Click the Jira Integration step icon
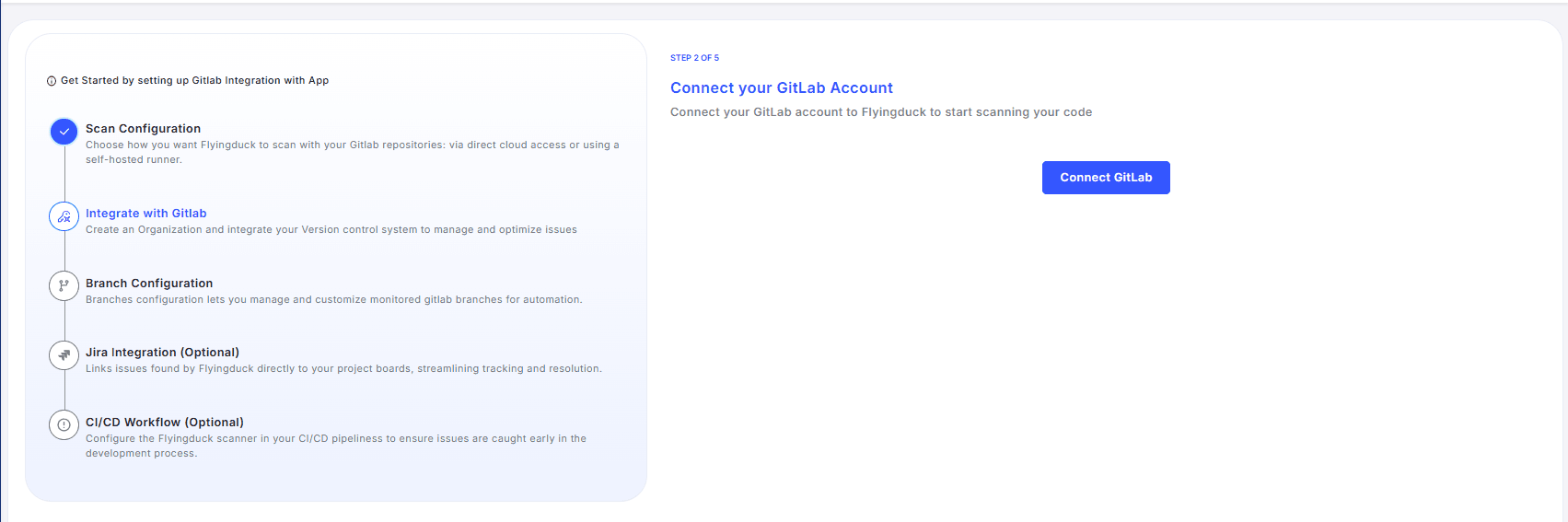The height and width of the screenshot is (522, 1568). 64,355
